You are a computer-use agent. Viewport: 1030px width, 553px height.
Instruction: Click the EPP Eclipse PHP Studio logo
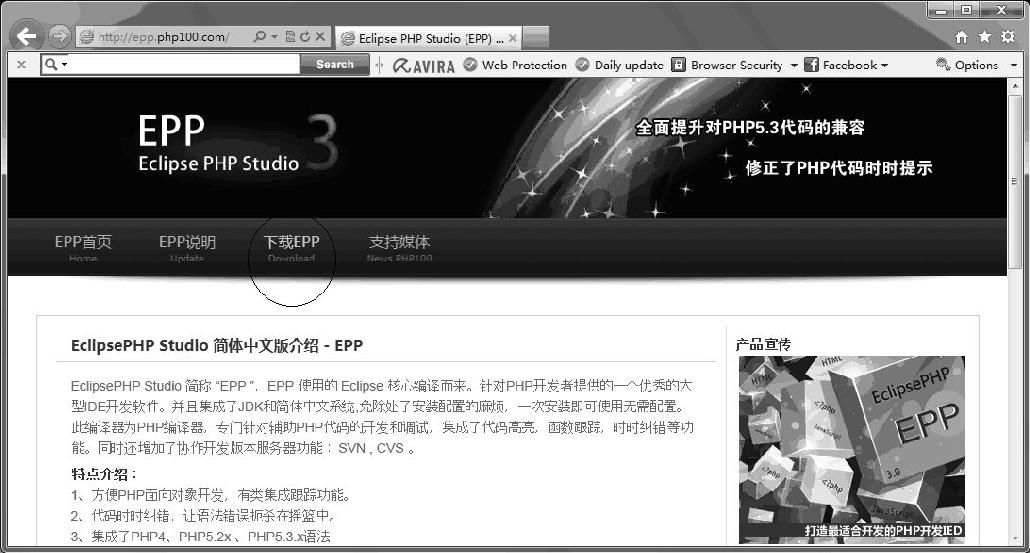(238, 143)
